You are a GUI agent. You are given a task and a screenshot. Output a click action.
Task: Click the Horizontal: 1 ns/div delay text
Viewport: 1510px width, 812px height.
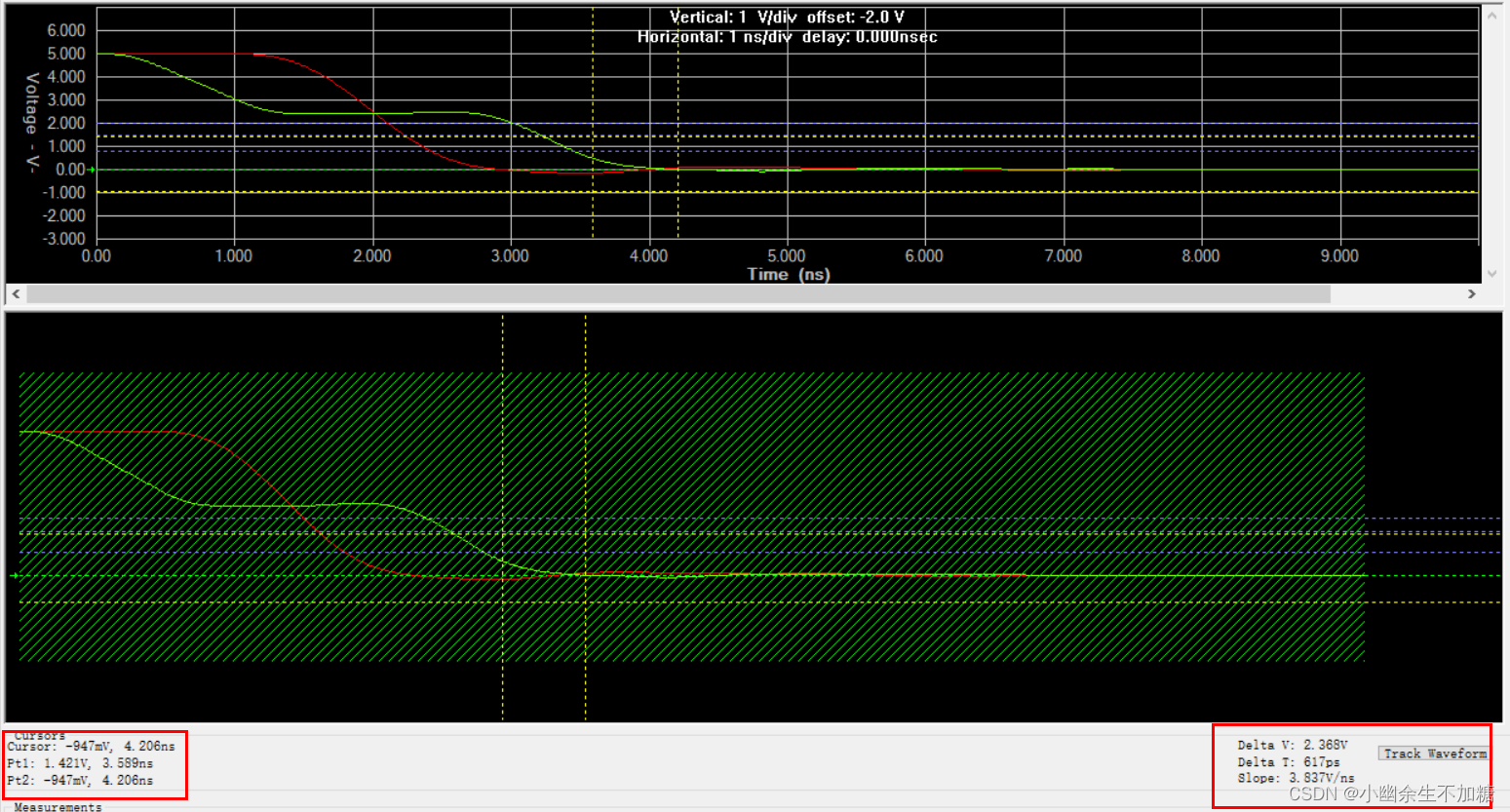coord(788,37)
